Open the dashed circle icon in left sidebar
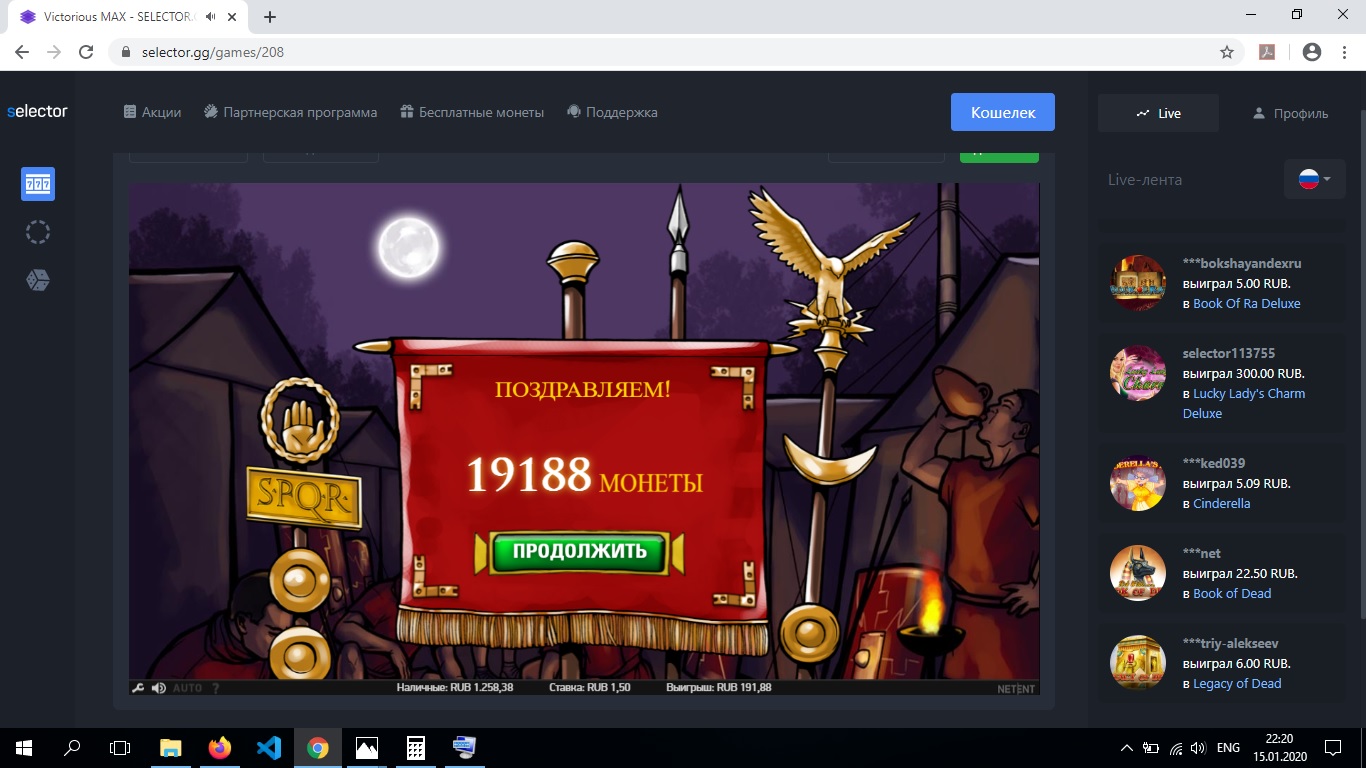This screenshot has height=768, width=1366. [x=38, y=232]
